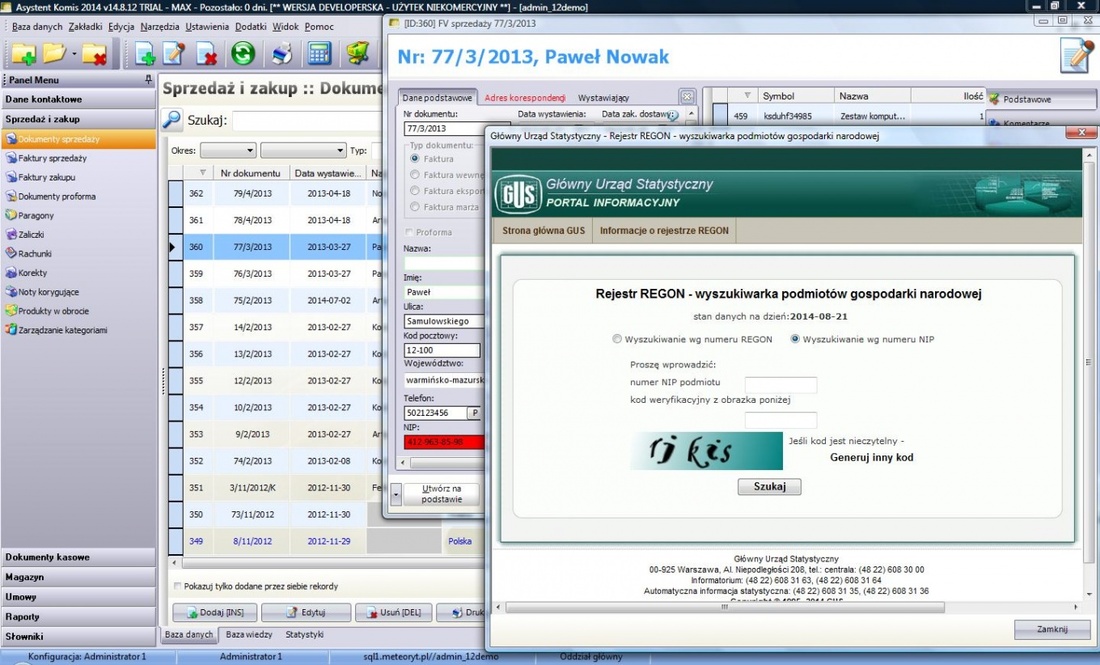Select the Faktura wewnętrzna radio button

point(415,175)
